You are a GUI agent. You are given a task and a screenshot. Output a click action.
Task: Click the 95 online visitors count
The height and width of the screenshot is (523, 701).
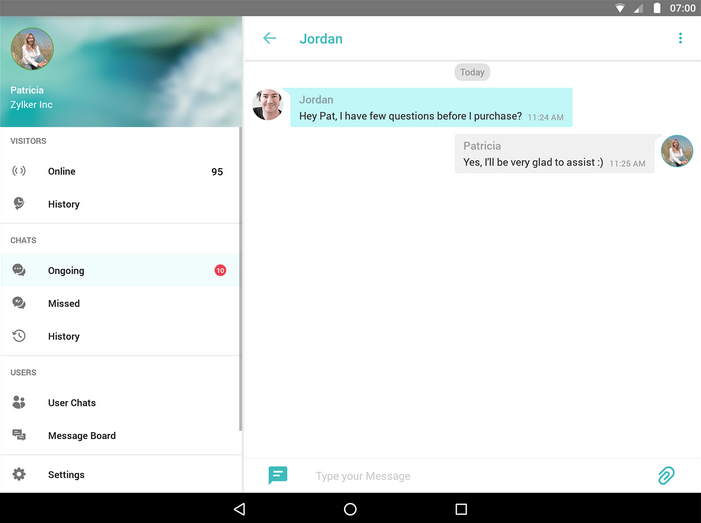coord(217,172)
